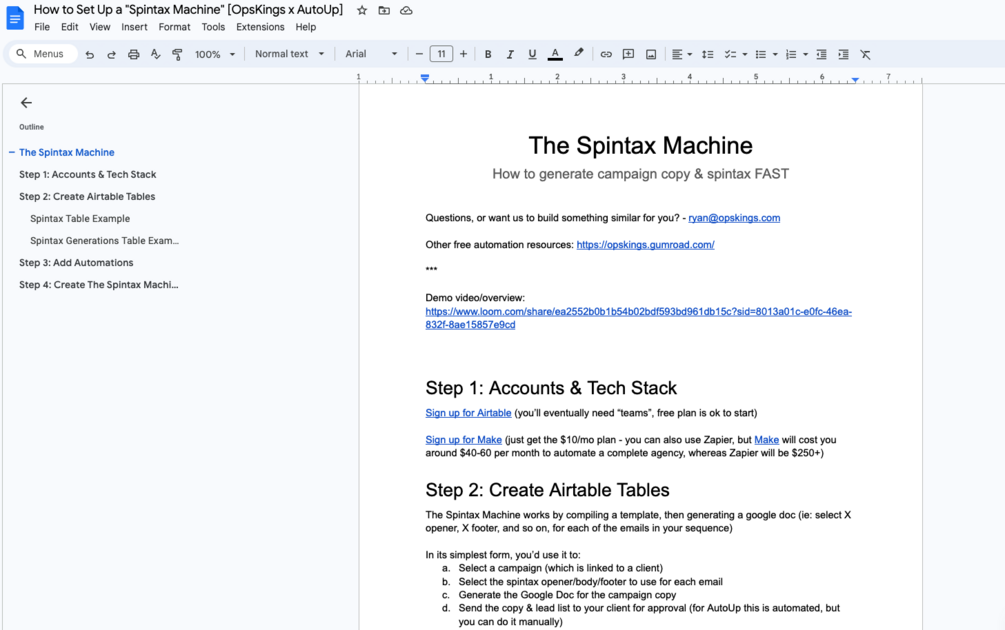Search the Menus box

click(44, 54)
